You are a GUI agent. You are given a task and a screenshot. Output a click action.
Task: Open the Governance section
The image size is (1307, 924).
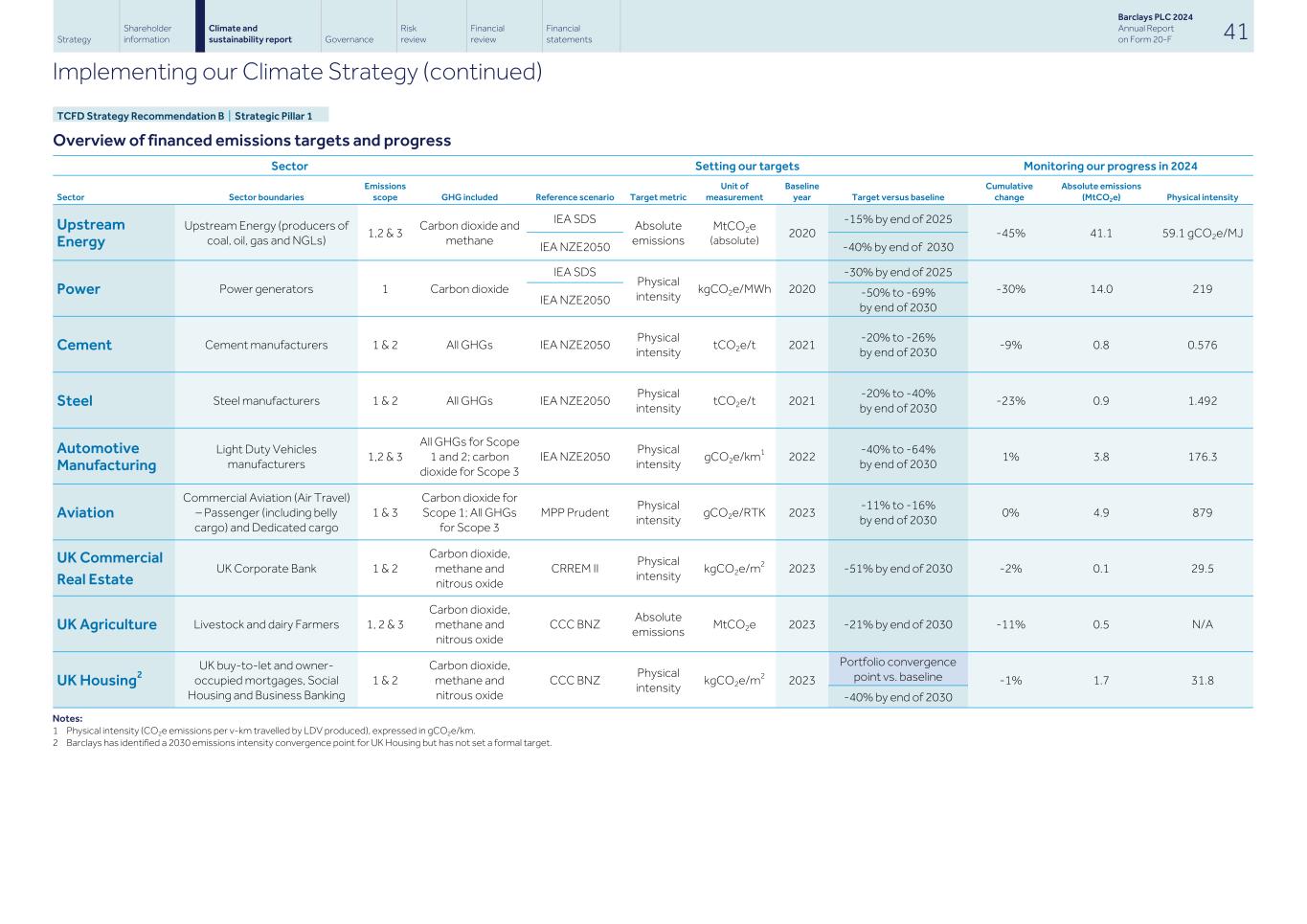point(350,38)
